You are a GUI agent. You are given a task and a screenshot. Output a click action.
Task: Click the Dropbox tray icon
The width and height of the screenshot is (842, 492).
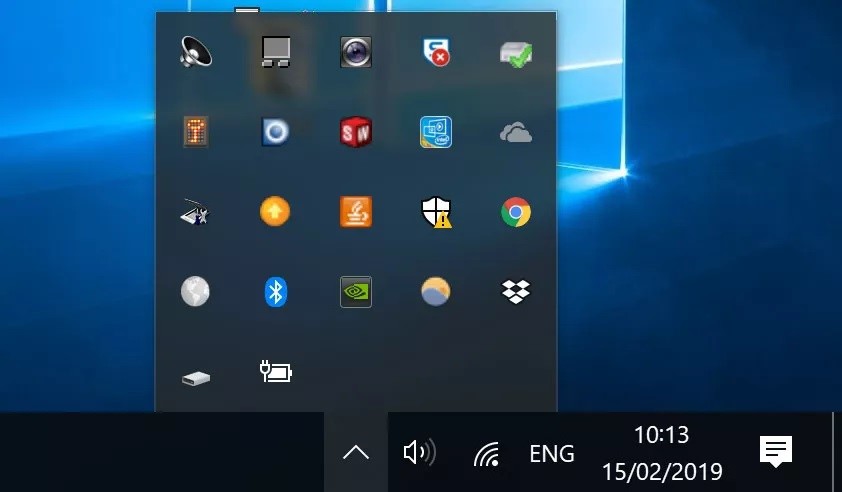[x=516, y=291]
